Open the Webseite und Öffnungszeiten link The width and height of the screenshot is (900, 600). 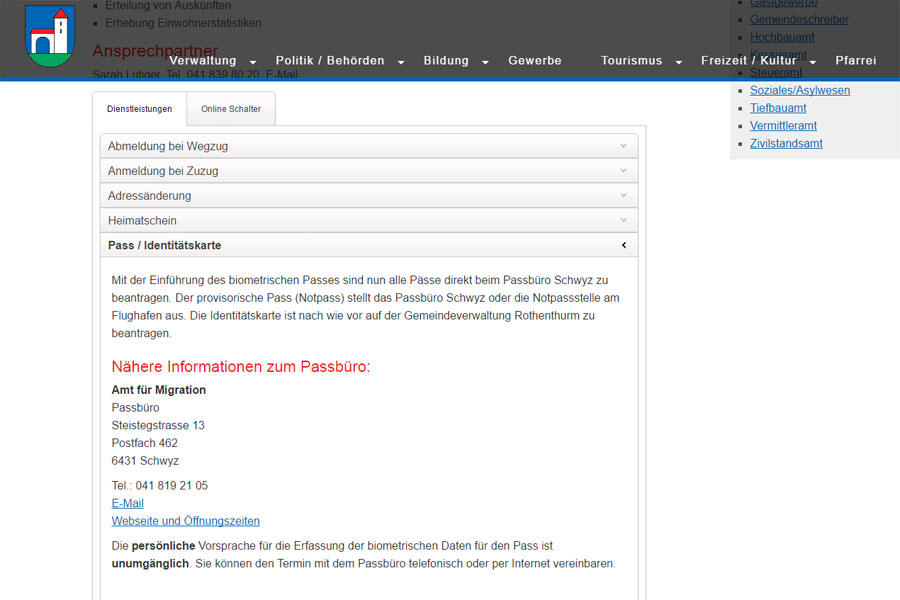[x=185, y=521]
